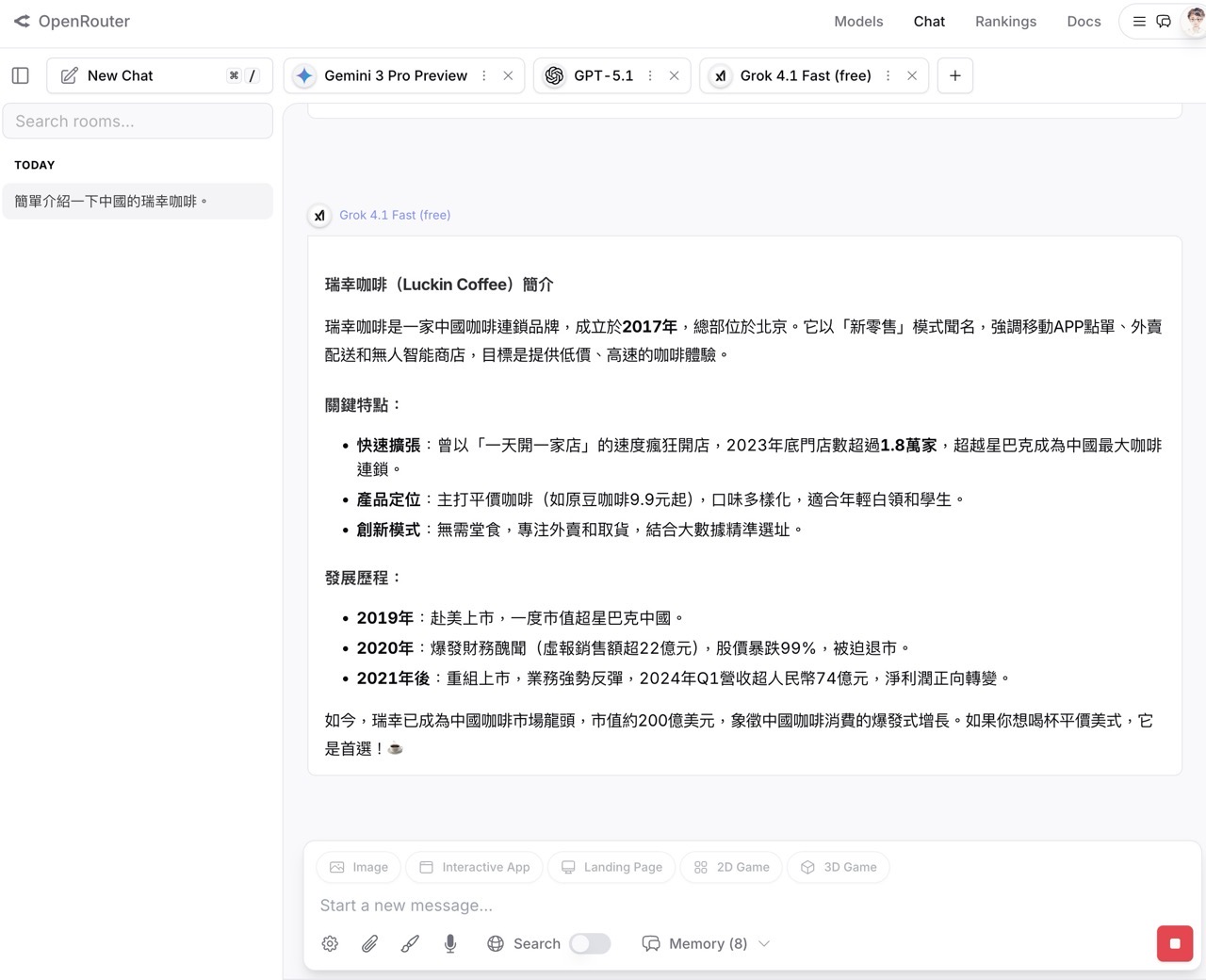
Task: Open the chats icon in the top-right pill
Action: (1164, 21)
